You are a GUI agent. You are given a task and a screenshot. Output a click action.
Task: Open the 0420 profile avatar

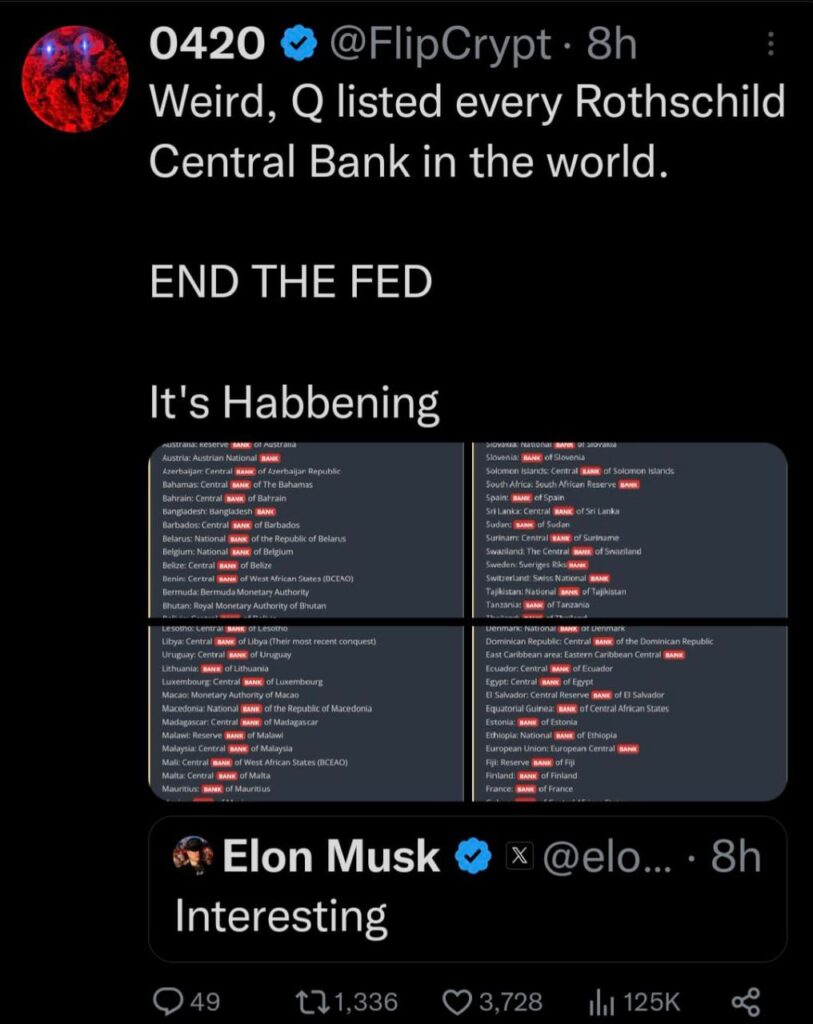pyautogui.click(x=75, y=79)
